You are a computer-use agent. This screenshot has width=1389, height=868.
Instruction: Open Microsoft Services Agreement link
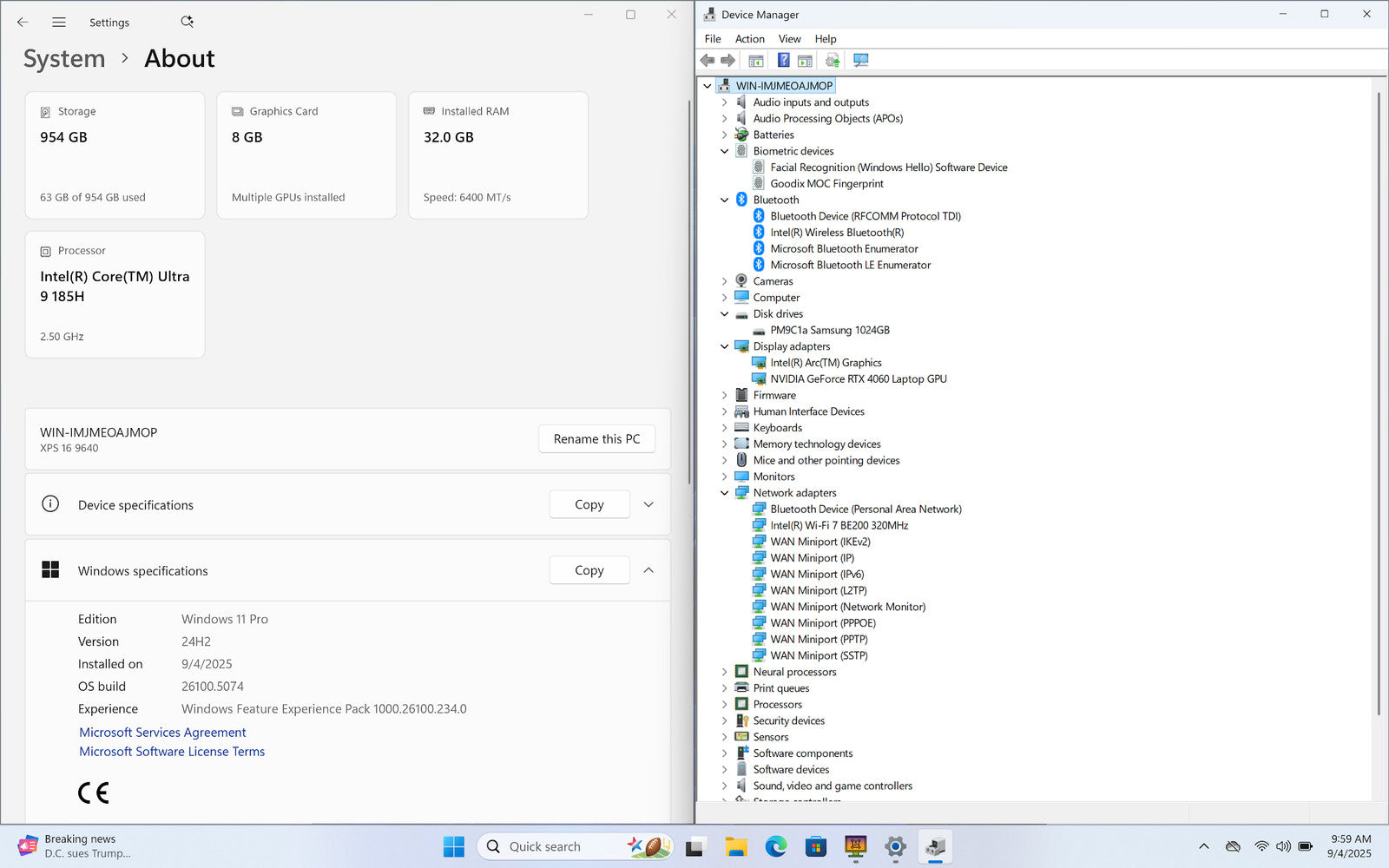click(162, 733)
